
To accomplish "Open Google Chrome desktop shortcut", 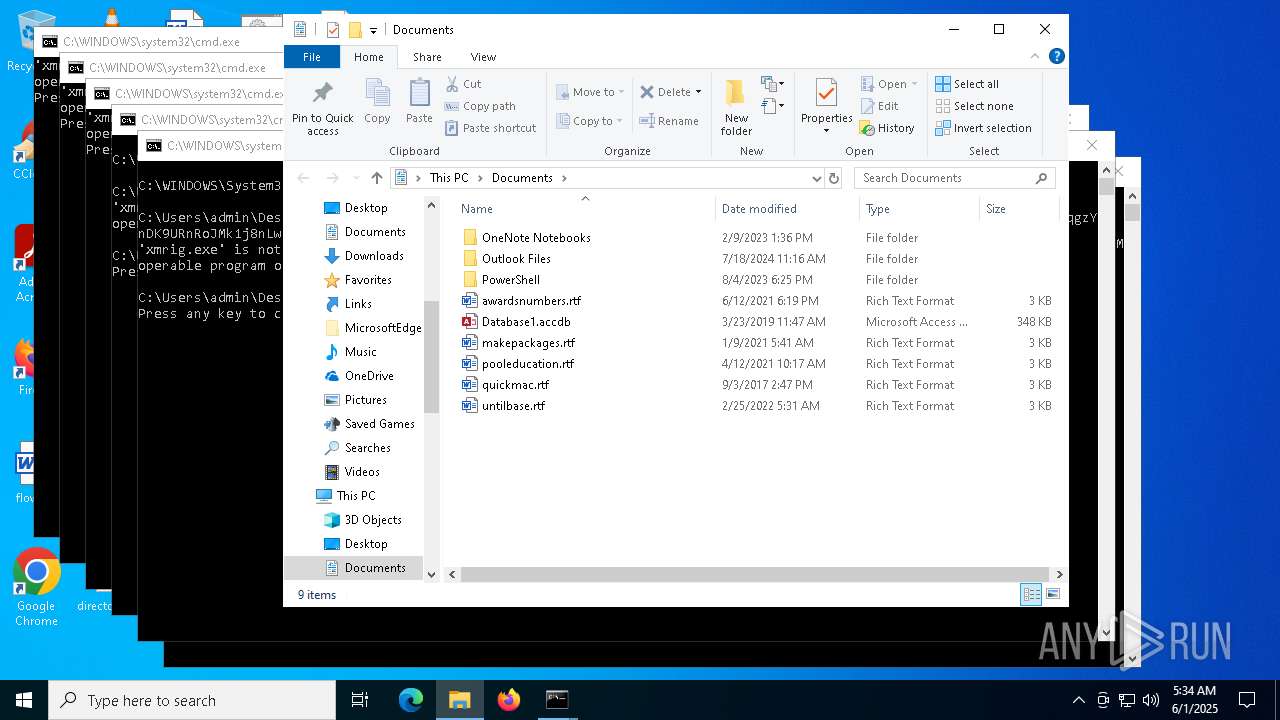I will point(36,588).
